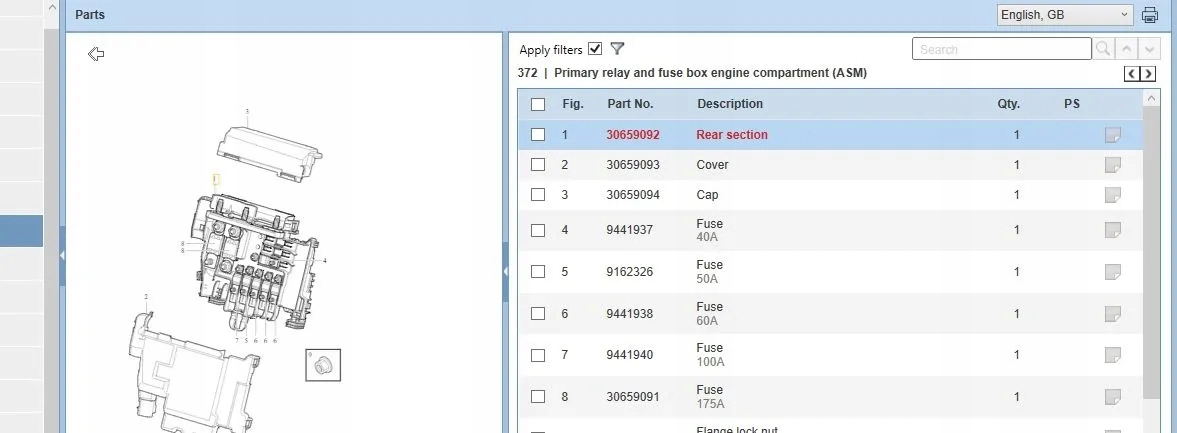The width and height of the screenshot is (1177, 433).
Task: Click part number 30659092 link
Action: [x=633, y=135]
